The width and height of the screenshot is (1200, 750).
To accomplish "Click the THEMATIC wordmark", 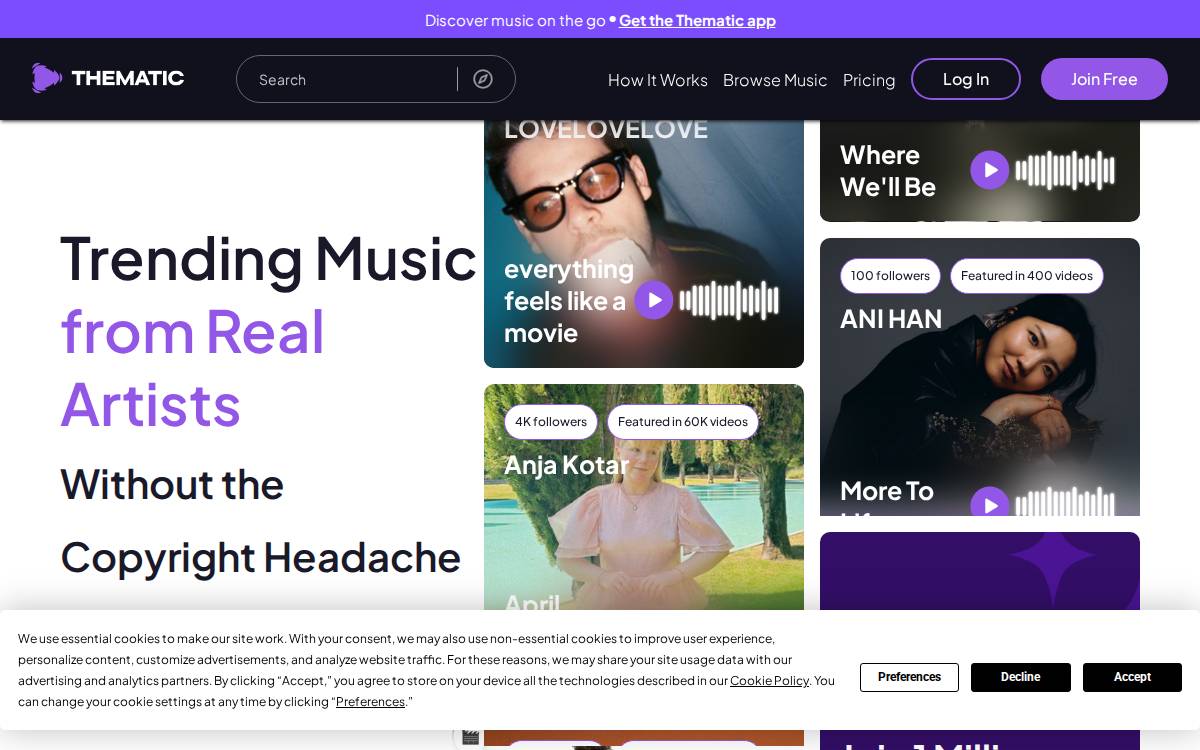I will tap(128, 78).
